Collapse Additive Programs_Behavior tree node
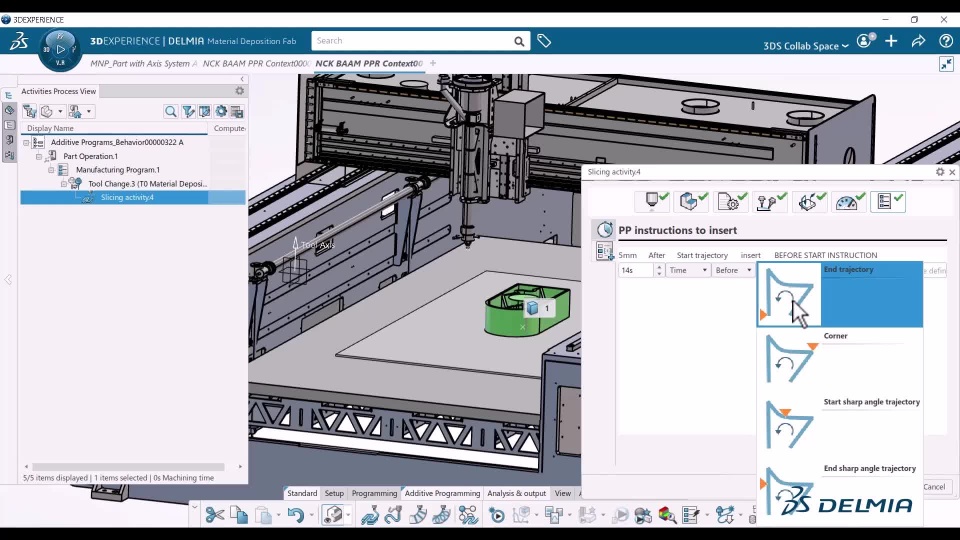960x540 pixels. point(26,142)
